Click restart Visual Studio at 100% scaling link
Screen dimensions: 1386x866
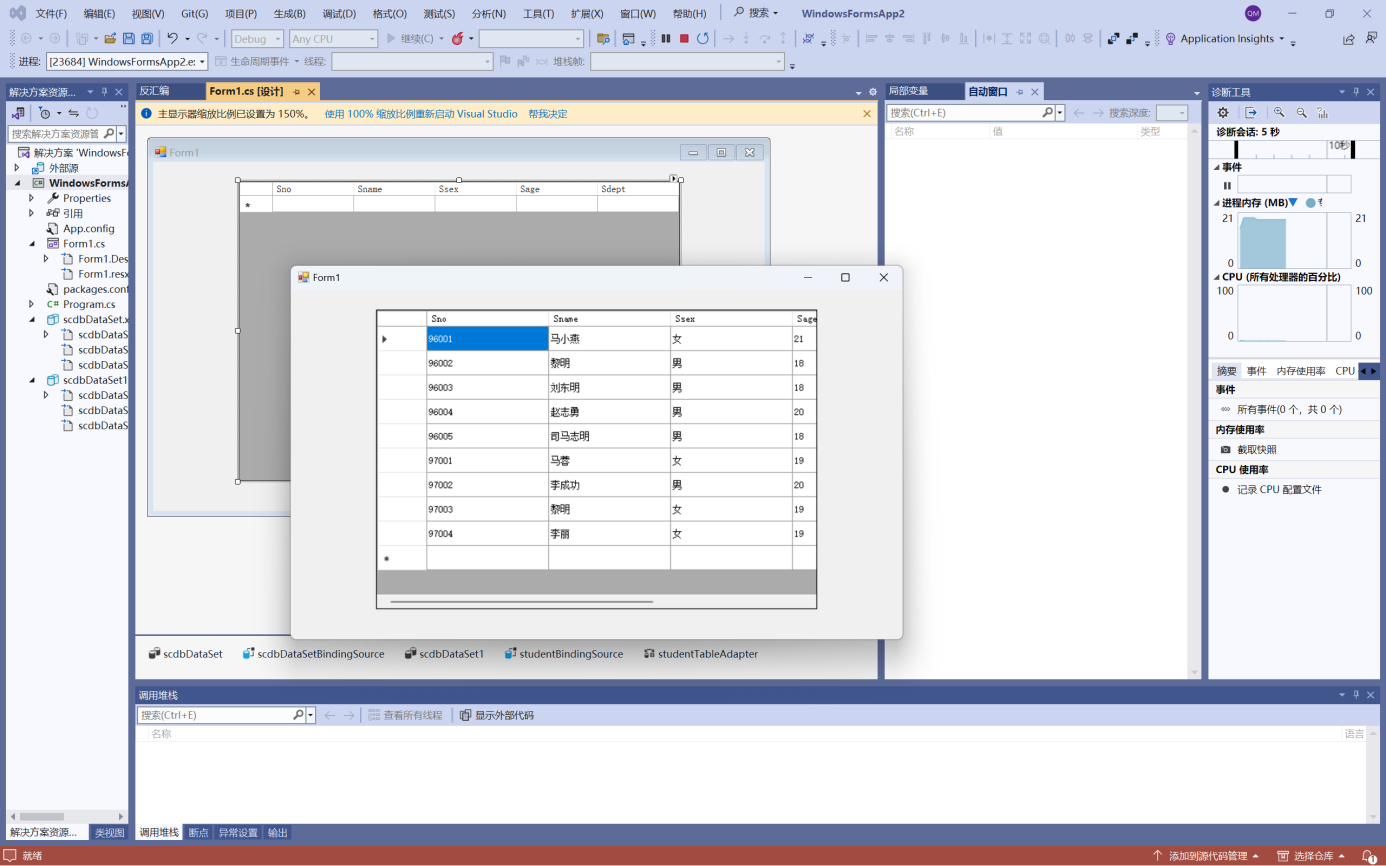click(421, 114)
